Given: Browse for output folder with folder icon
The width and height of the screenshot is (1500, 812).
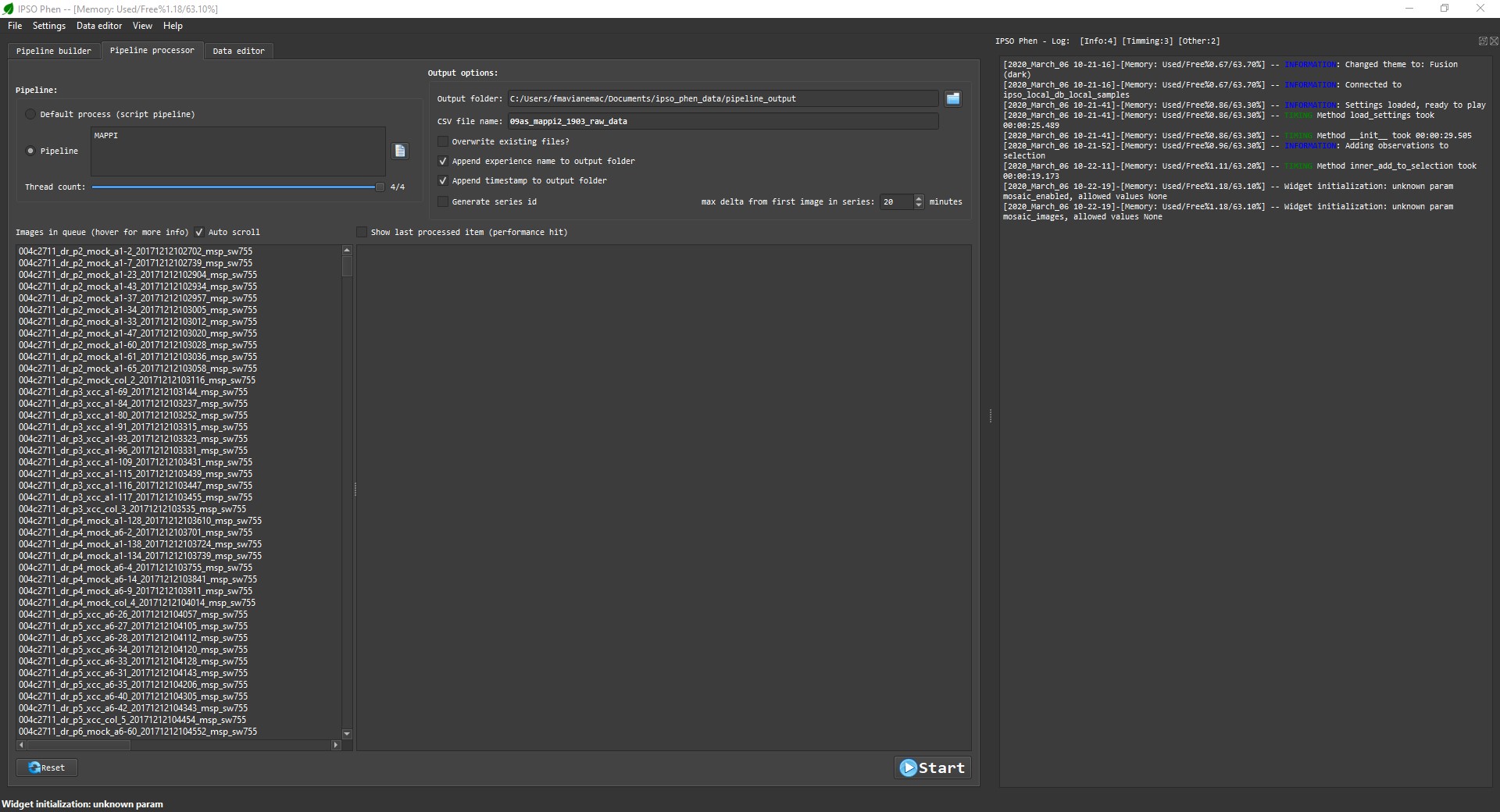Looking at the screenshot, I should pyautogui.click(x=952, y=98).
